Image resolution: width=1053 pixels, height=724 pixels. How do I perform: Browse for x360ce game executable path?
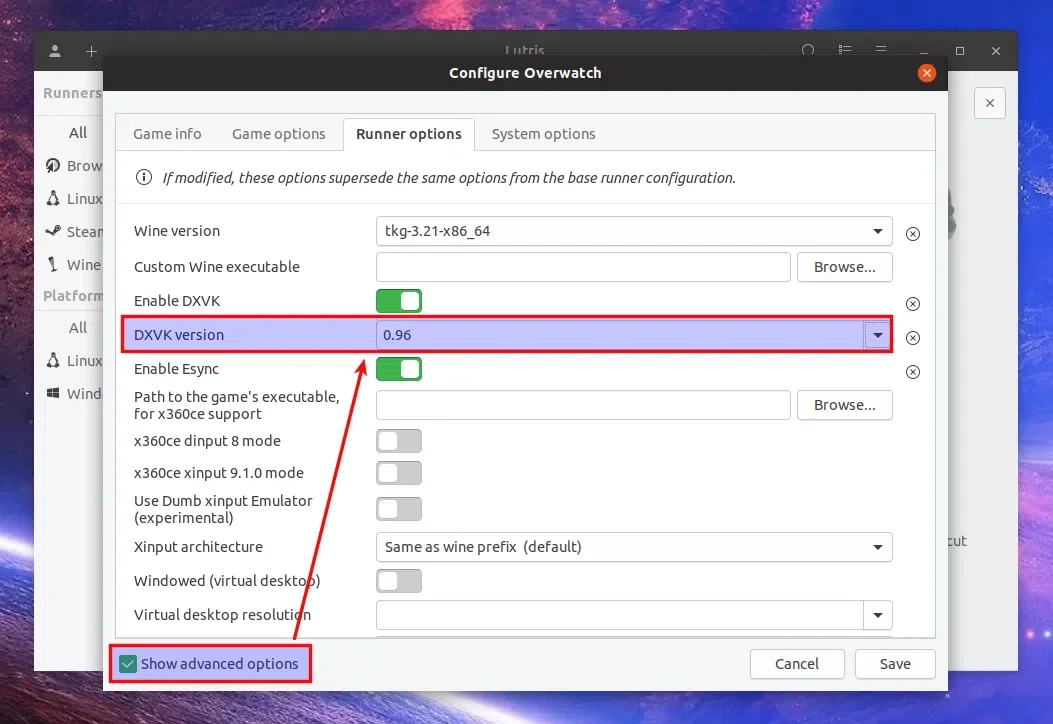[845, 405]
